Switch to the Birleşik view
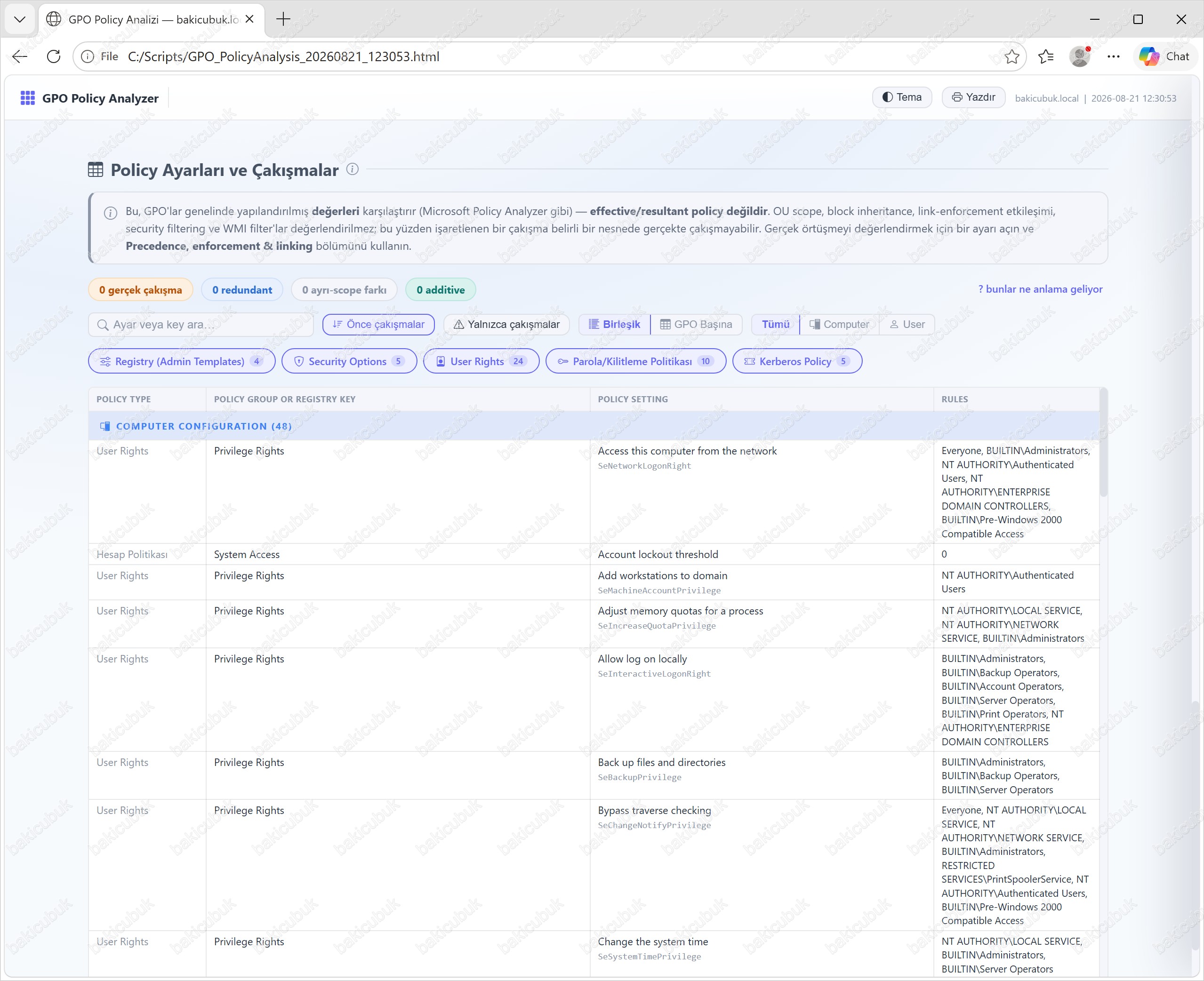 [x=614, y=324]
